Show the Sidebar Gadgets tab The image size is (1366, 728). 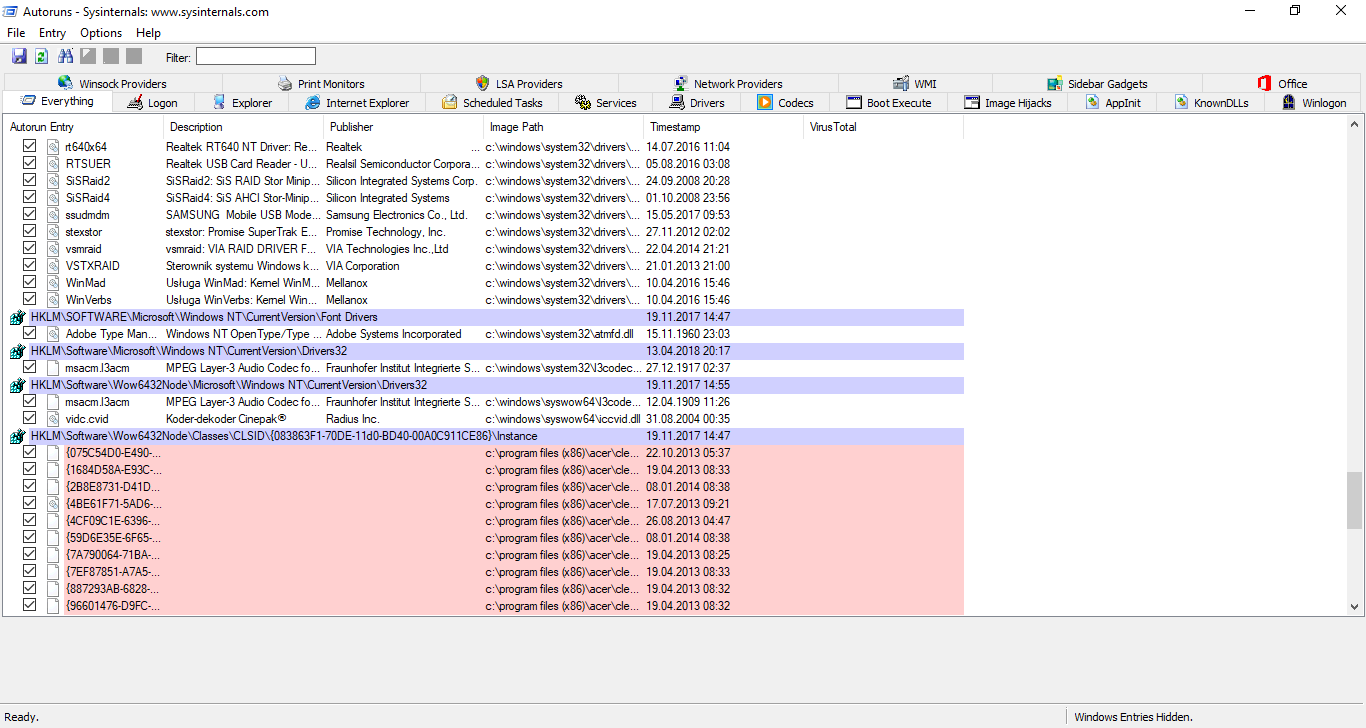[1097, 83]
